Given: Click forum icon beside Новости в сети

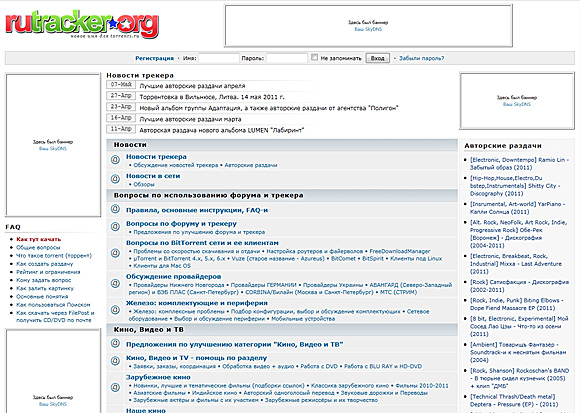Looking at the screenshot, I should (x=115, y=179).
